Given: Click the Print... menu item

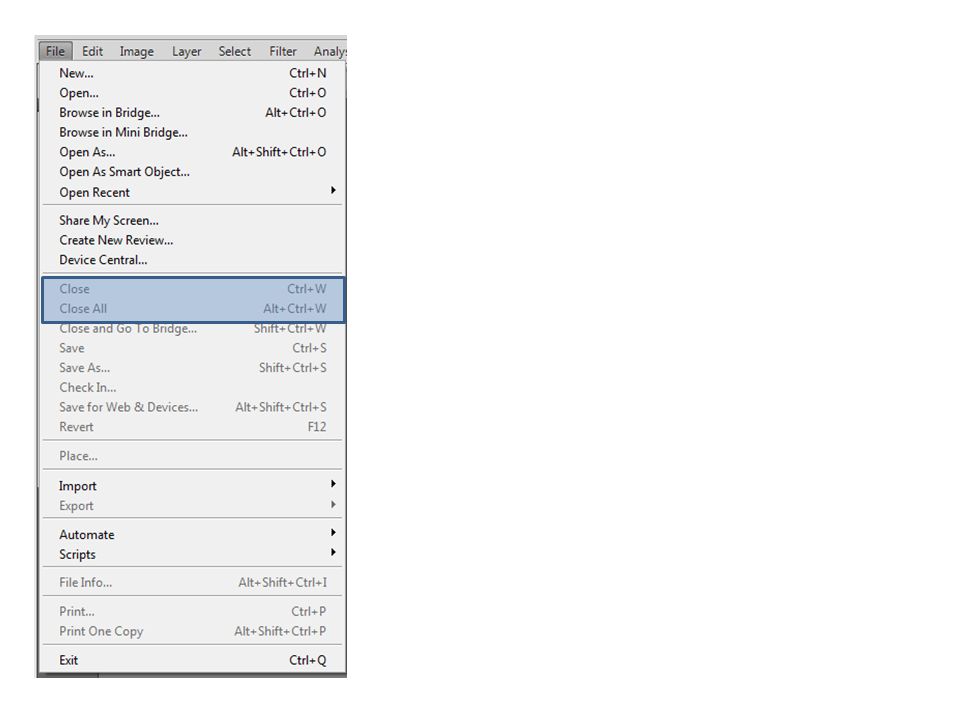Looking at the screenshot, I should coord(193,612).
